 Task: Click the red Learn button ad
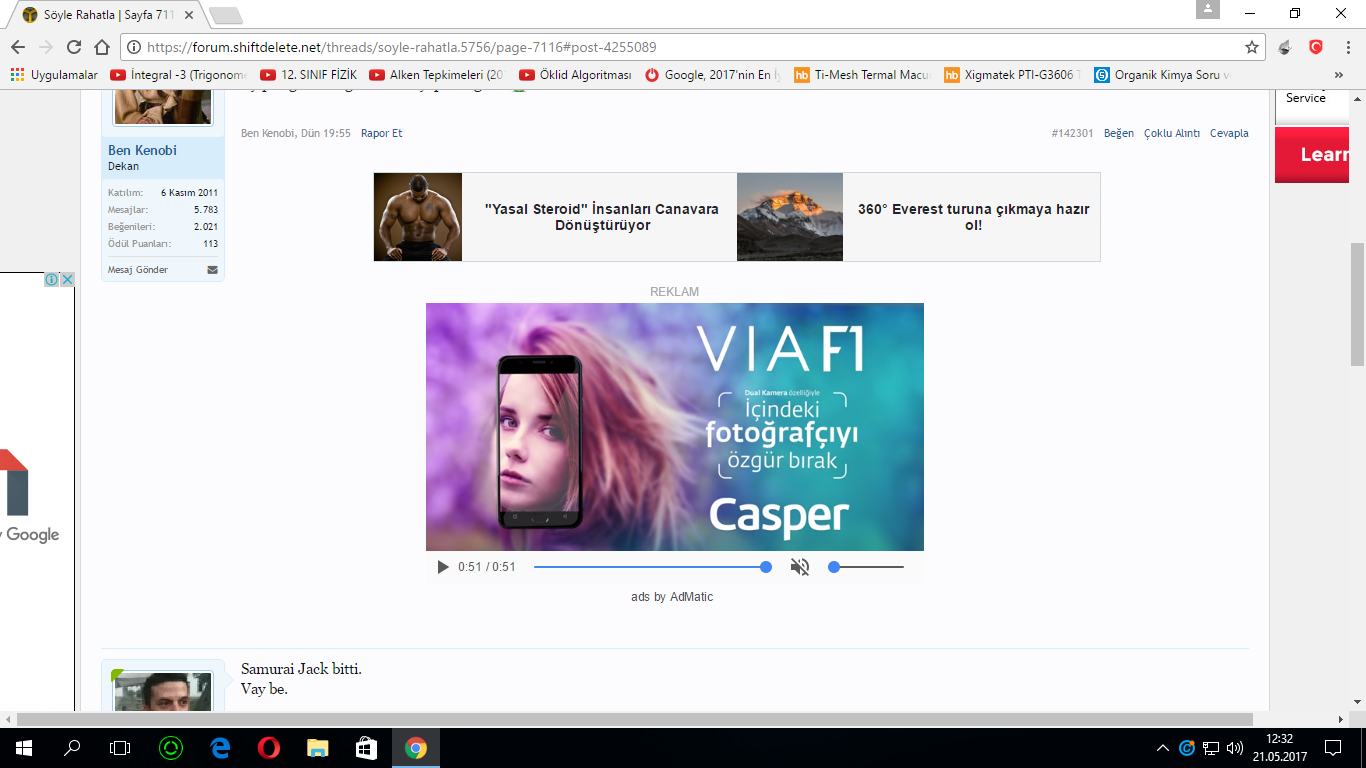(1312, 155)
